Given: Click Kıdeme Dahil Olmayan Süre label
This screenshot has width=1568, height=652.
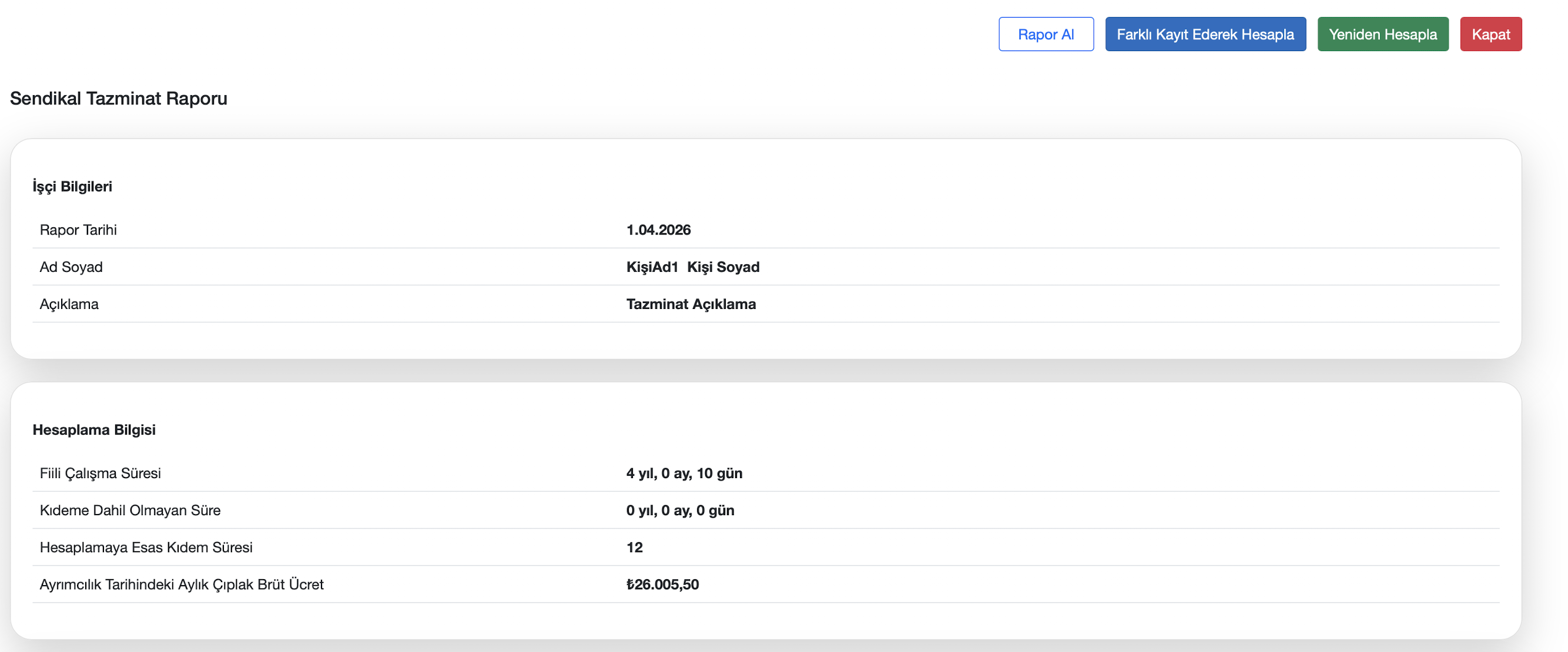Looking at the screenshot, I should 130,510.
